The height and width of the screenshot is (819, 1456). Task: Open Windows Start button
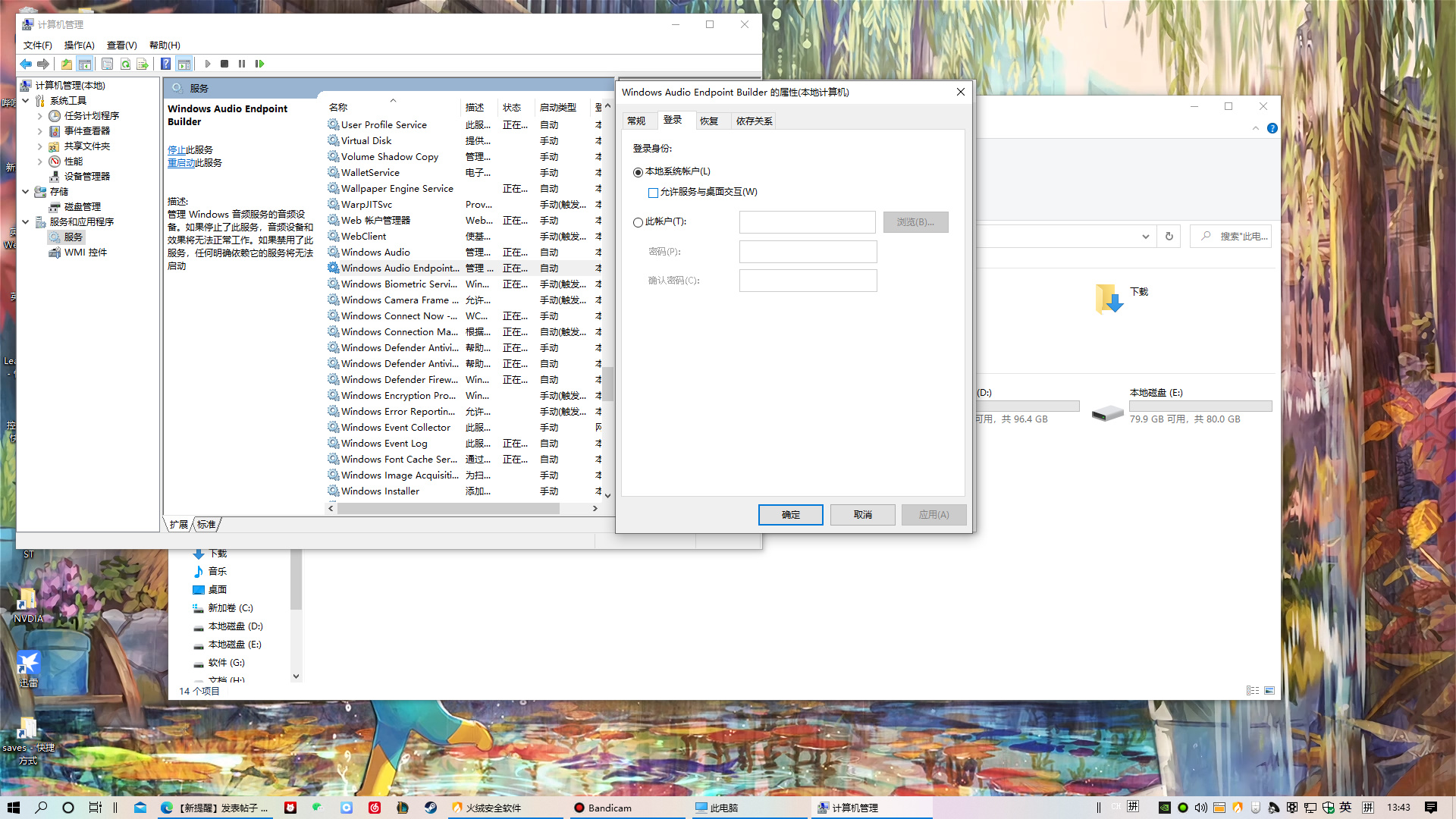click(x=14, y=808)
